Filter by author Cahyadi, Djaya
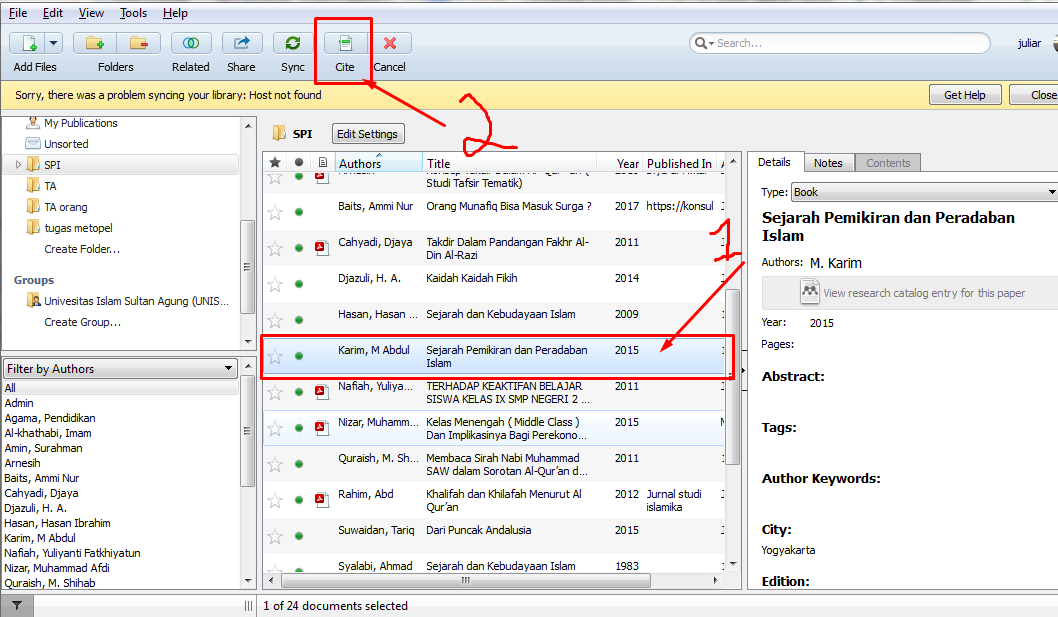1058x617 pixels. (41, 493)
